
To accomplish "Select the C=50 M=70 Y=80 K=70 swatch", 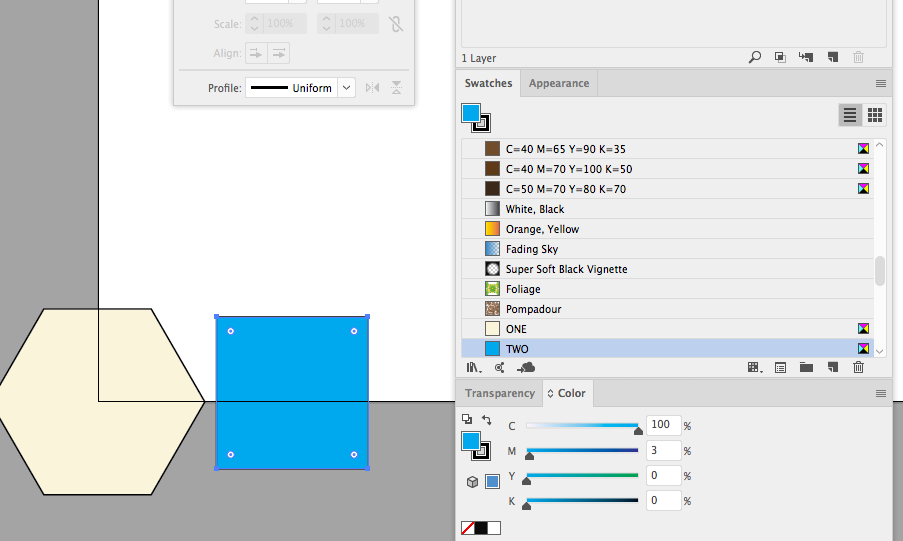I will click(x=668, y=189).
